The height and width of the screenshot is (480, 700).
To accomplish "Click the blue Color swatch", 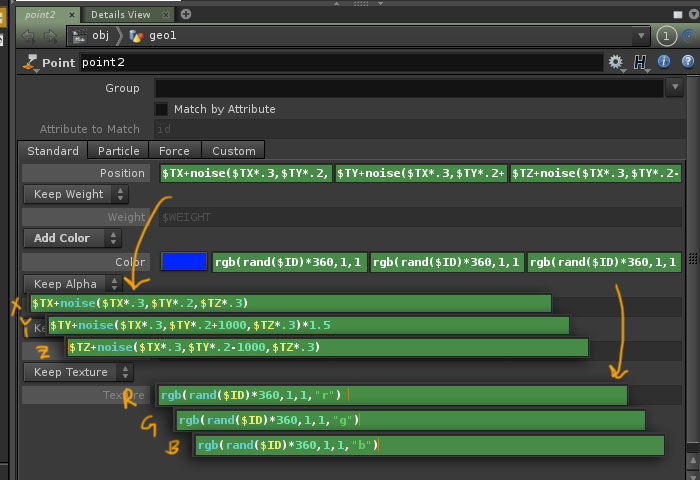I will [184, 262].
